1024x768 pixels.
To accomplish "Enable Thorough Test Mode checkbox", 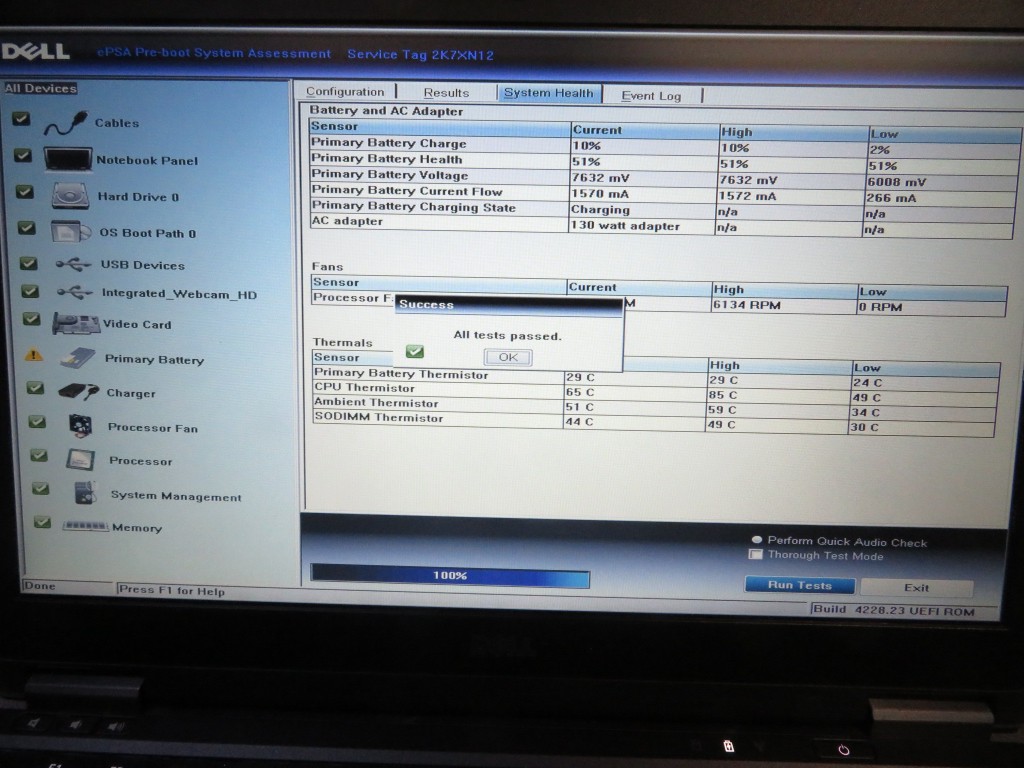I will point(756,554).
